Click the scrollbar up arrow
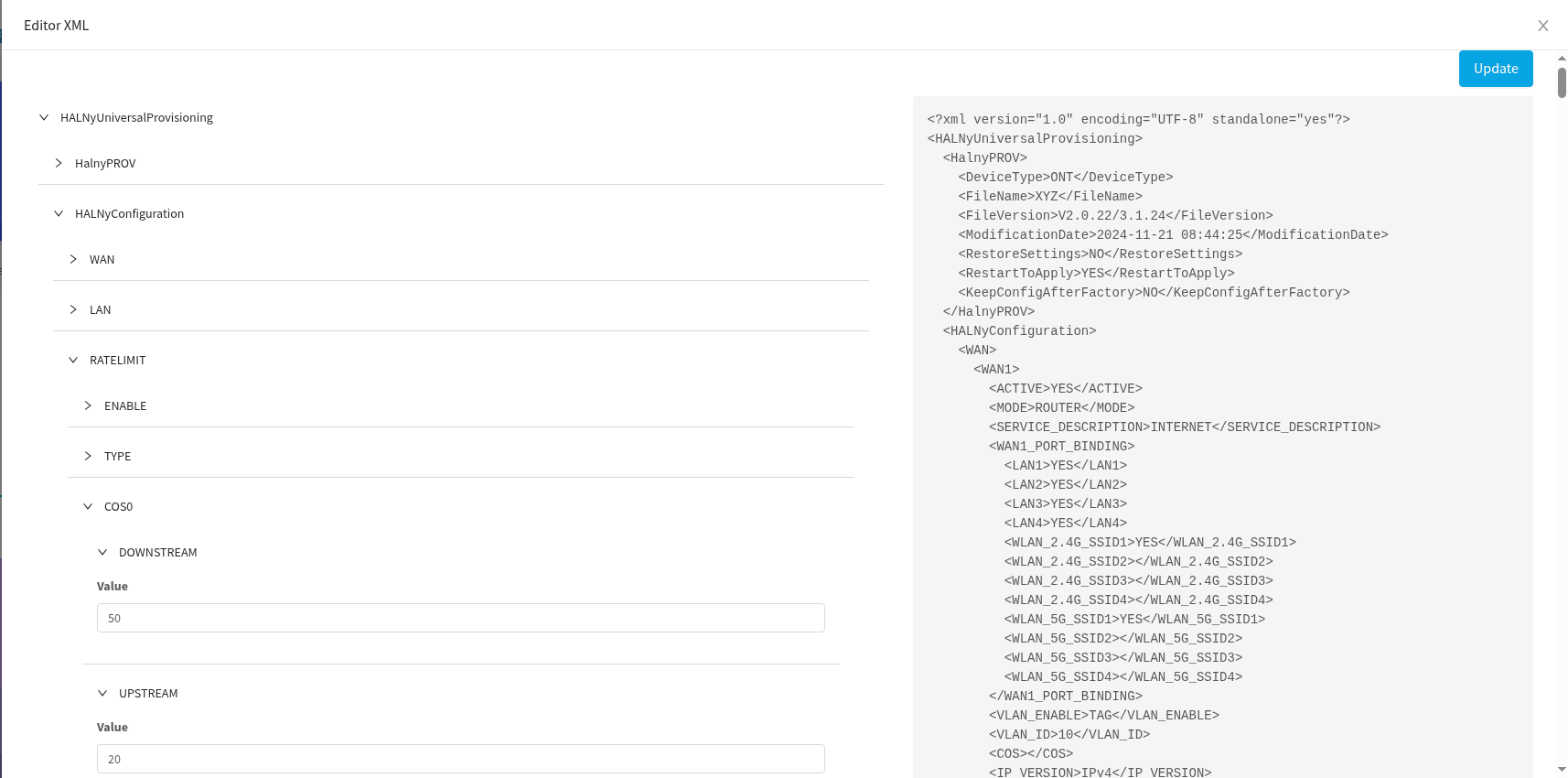Image resolution: width=1568 pixels, height=778 pixels. click(x=1562, y=58)
